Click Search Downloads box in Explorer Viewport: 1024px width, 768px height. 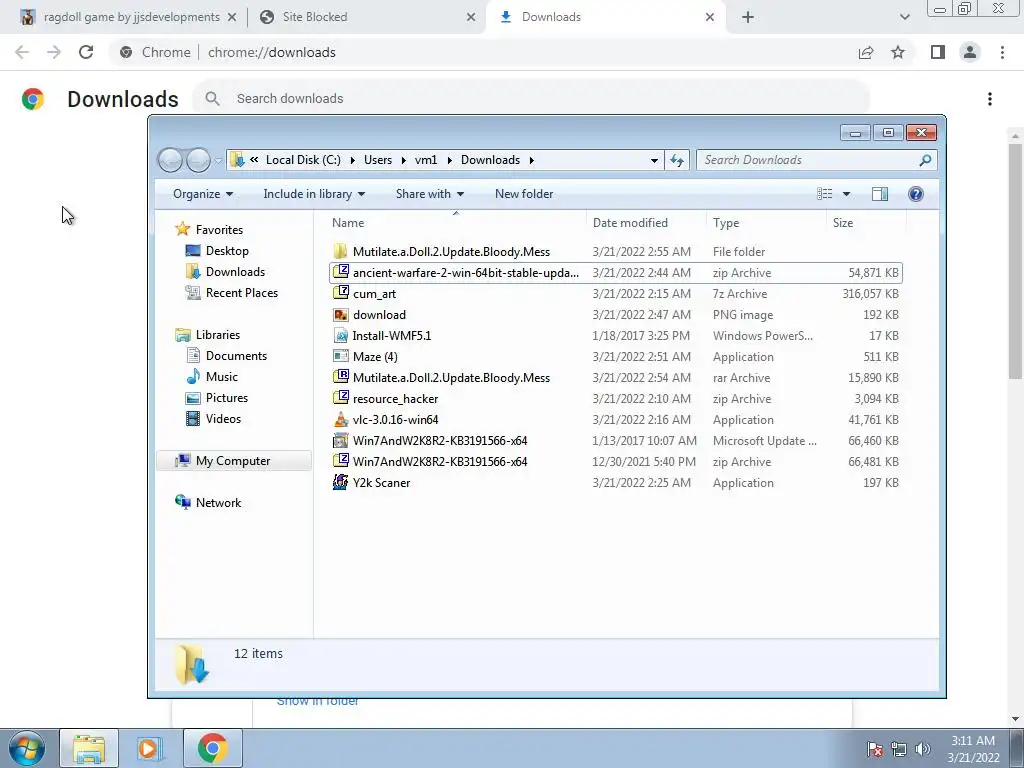(x=808, y=160)
